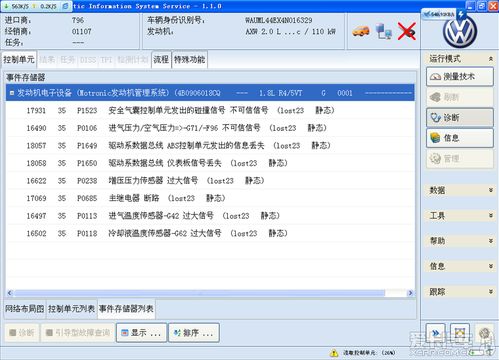Select fault row 16502 P0118
The height and width of the screenshot is (360, 499).
[210, 233]
